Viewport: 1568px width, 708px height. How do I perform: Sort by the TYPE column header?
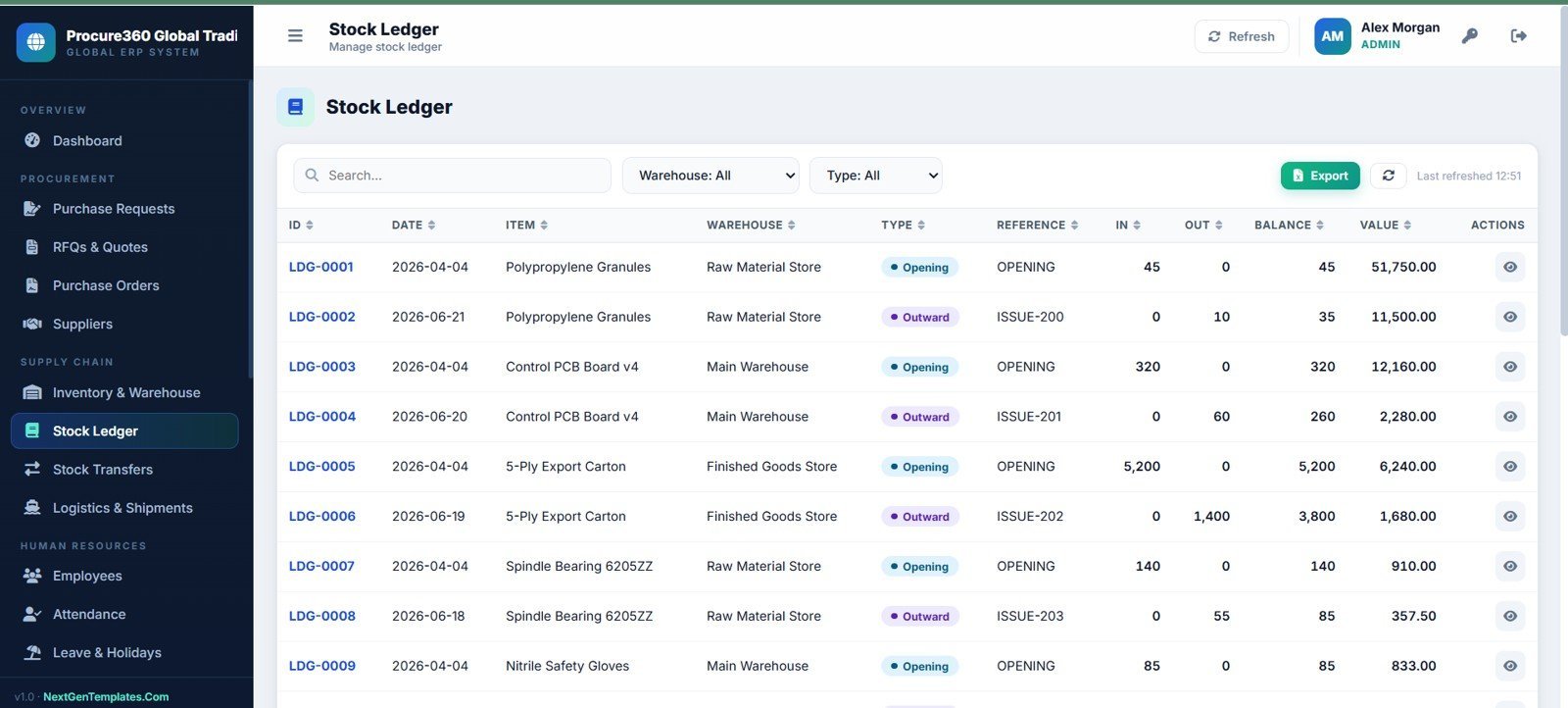point(903,225)
